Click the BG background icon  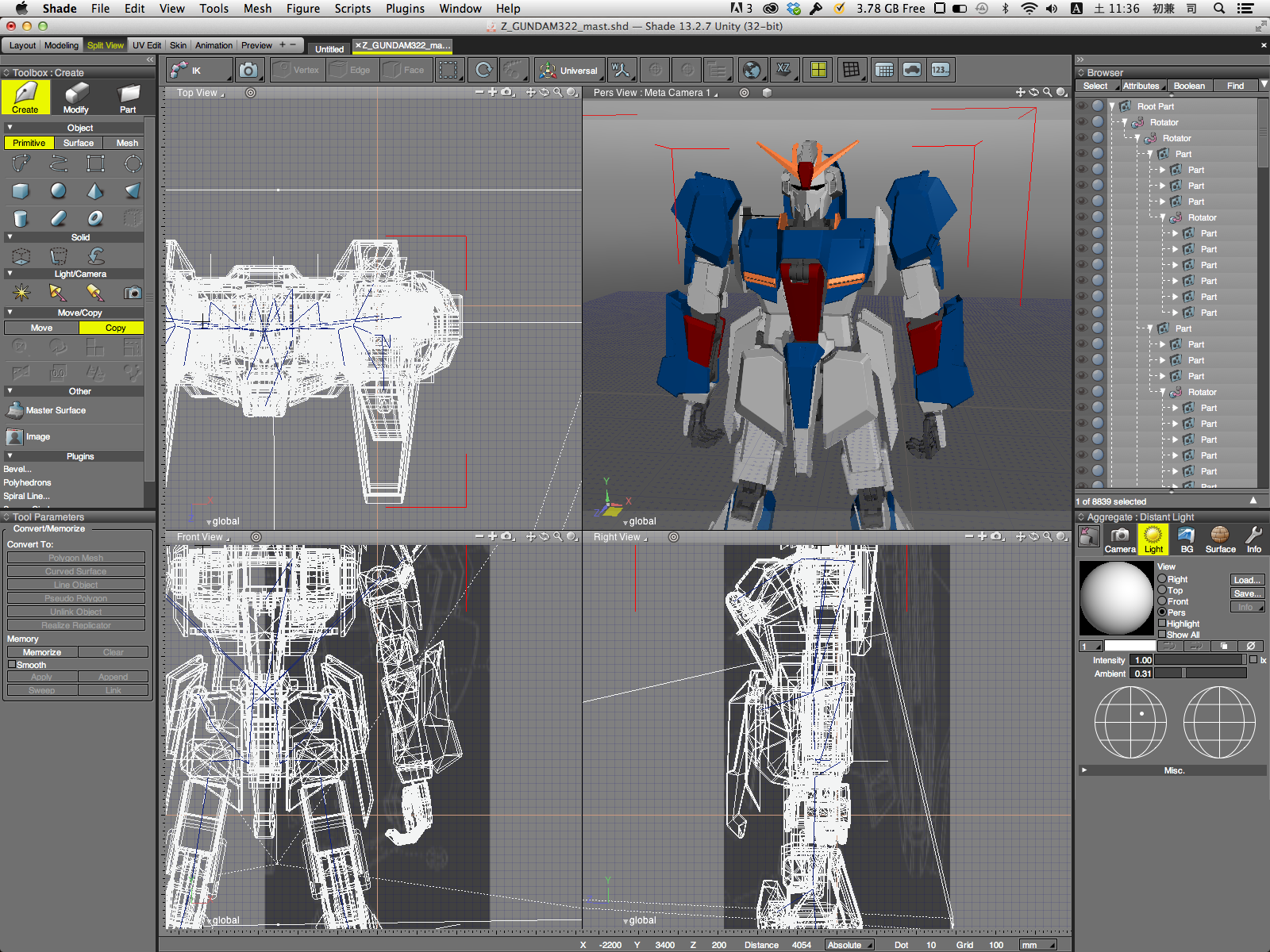(x=1186, y=539)
